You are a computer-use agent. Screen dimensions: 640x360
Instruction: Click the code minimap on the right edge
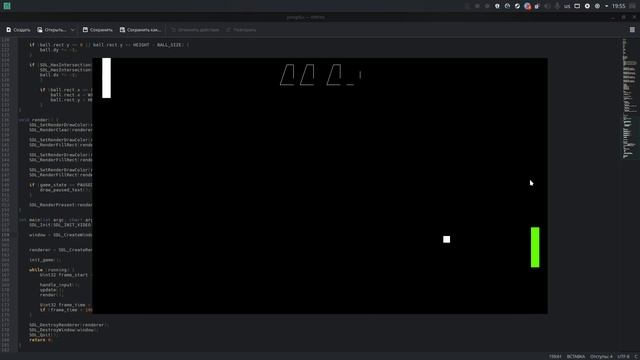(629, 98)
